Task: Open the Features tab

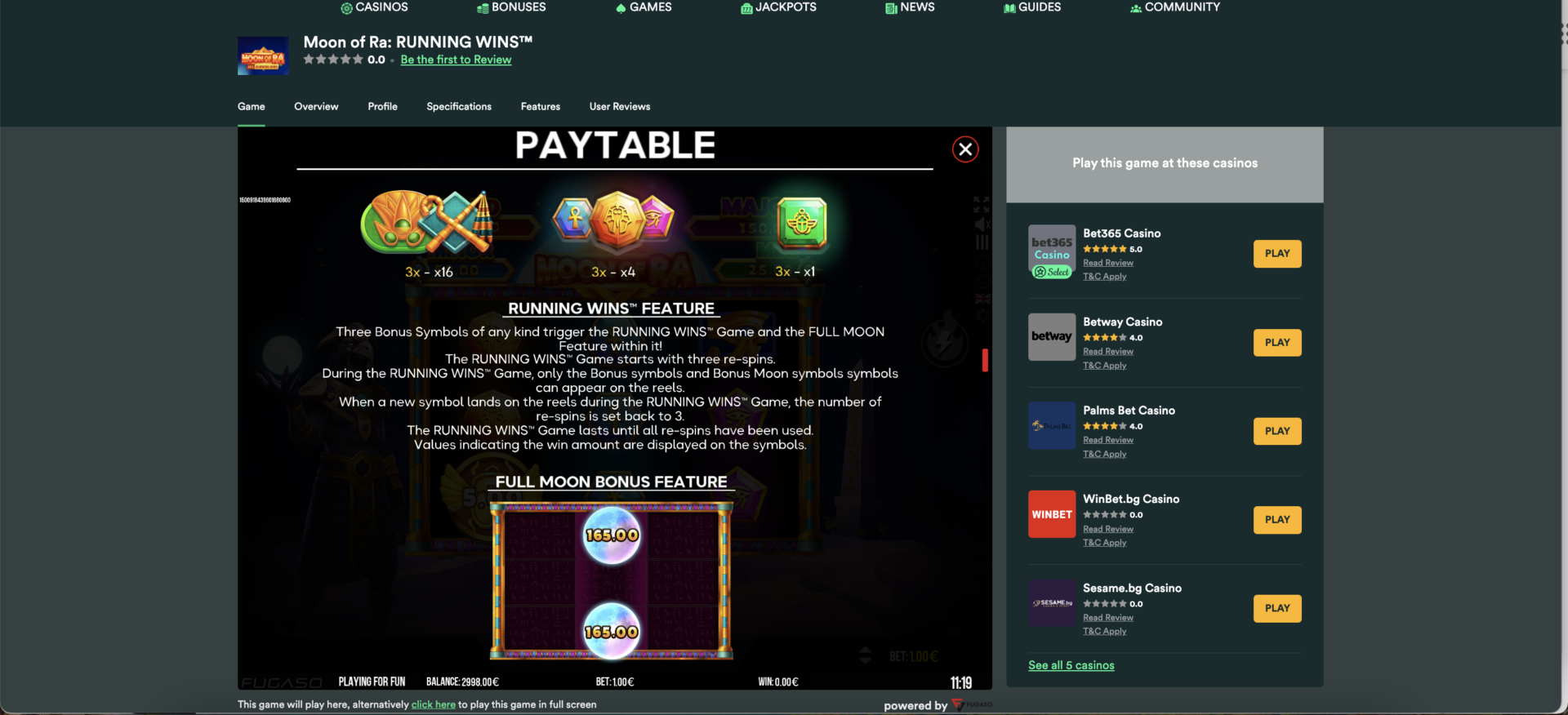Action: pos(541,107)
